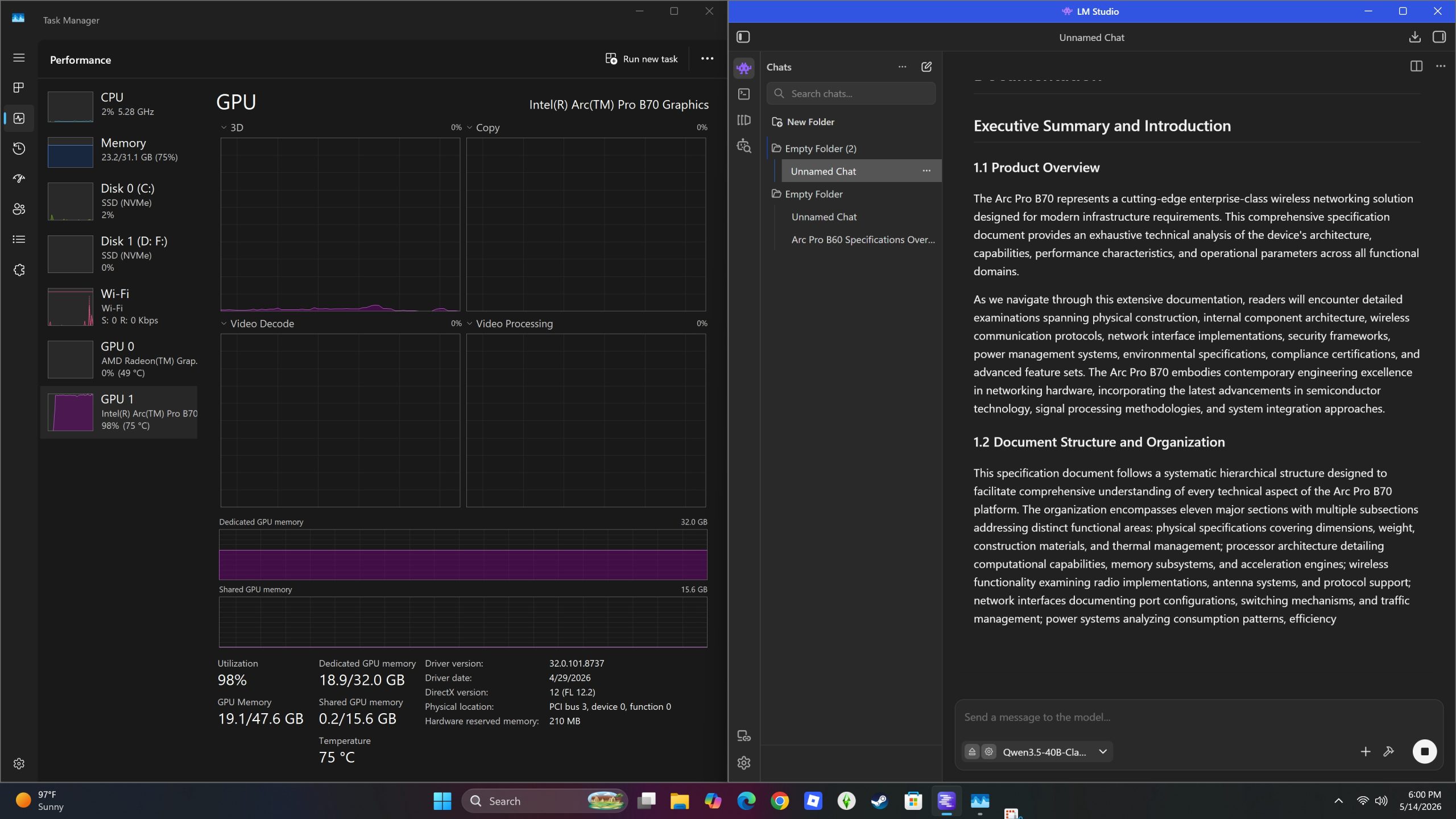This screenshot has height=819, width=1456.
Task: Open Task Manager more options ellipsis
Action: (x=707, y=59)
